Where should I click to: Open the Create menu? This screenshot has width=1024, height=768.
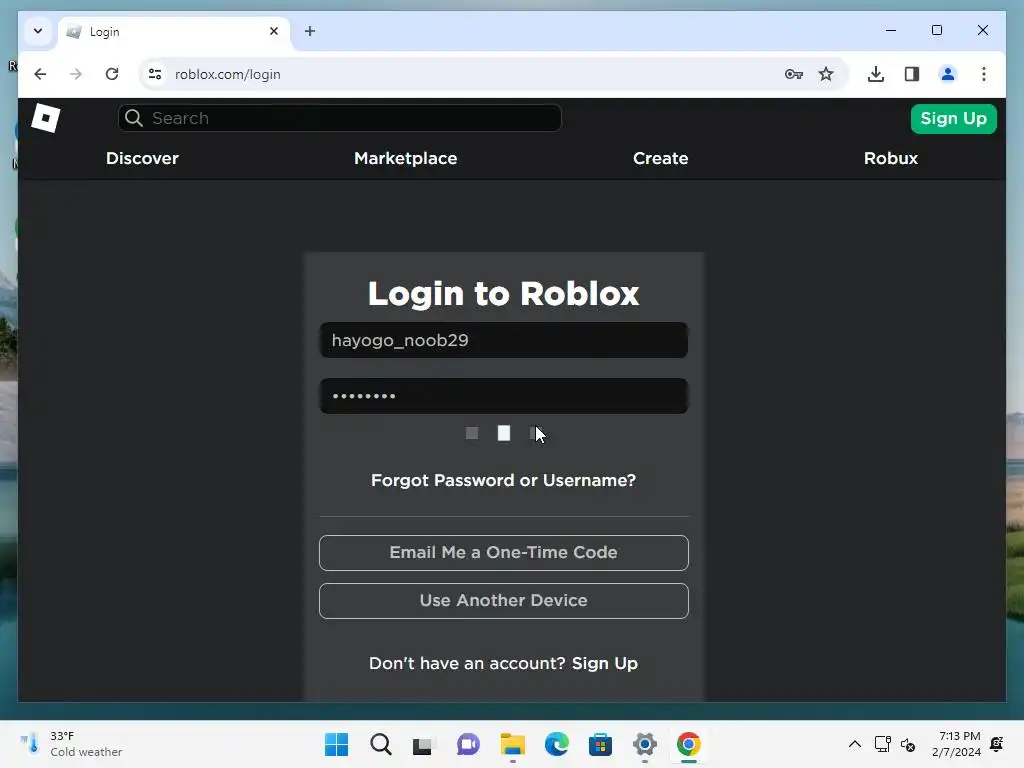pos(660,159)
